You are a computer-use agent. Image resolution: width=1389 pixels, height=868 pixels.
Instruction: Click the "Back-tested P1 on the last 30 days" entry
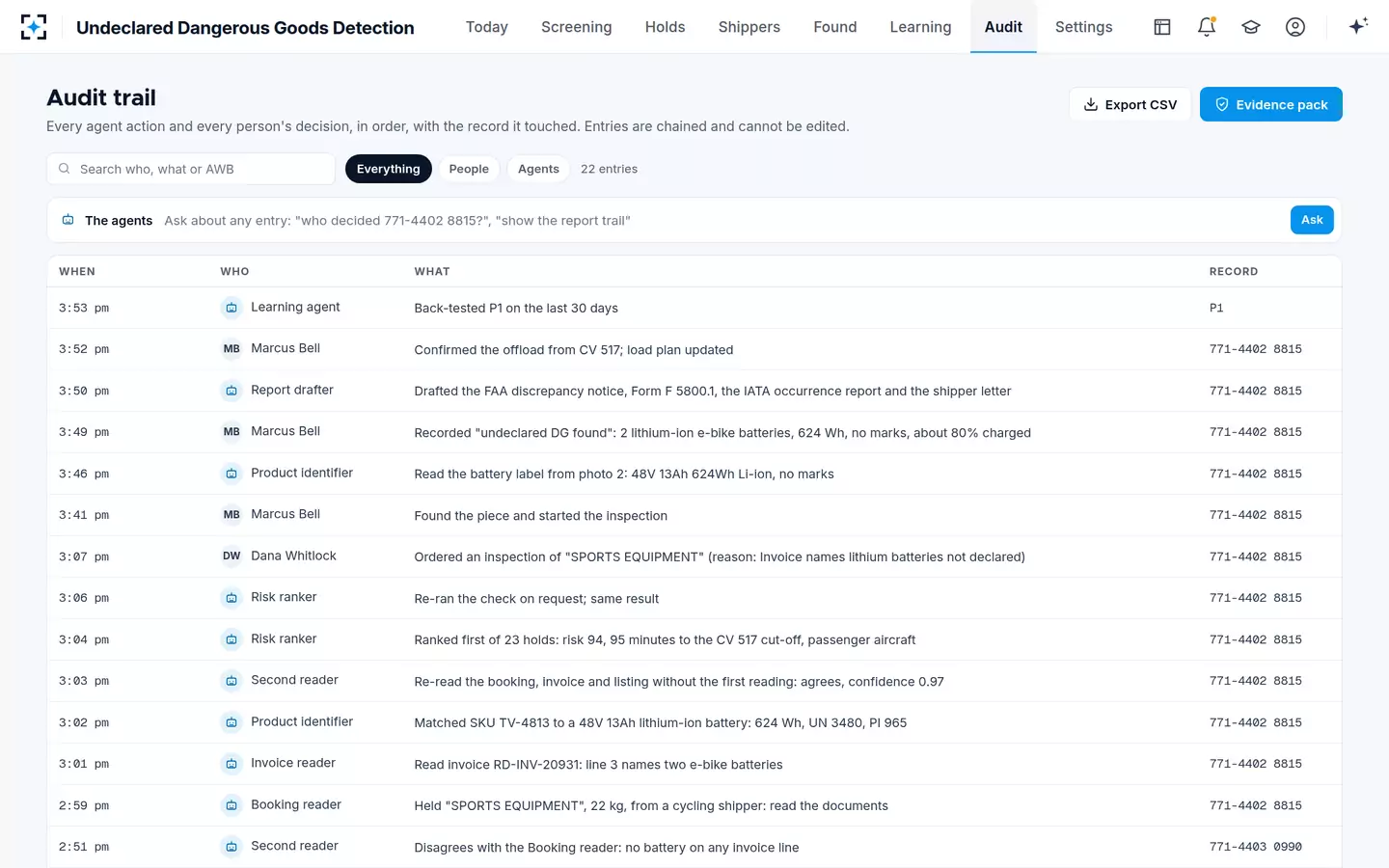(x=516, y=309)
